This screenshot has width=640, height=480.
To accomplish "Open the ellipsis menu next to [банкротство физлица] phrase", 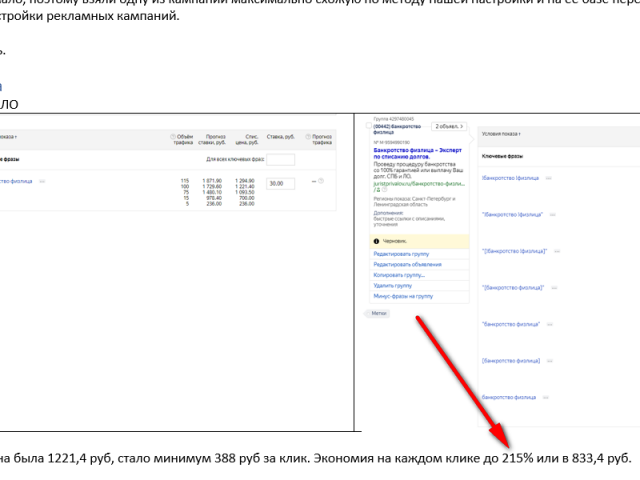I will pos(549,361).
